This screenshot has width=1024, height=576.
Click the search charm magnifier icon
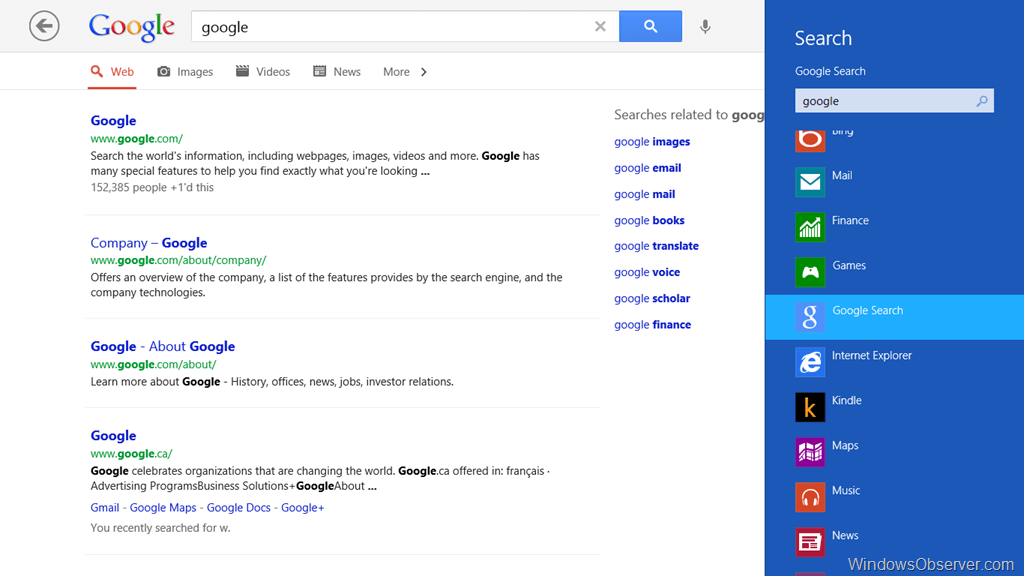tap(982, 101)
